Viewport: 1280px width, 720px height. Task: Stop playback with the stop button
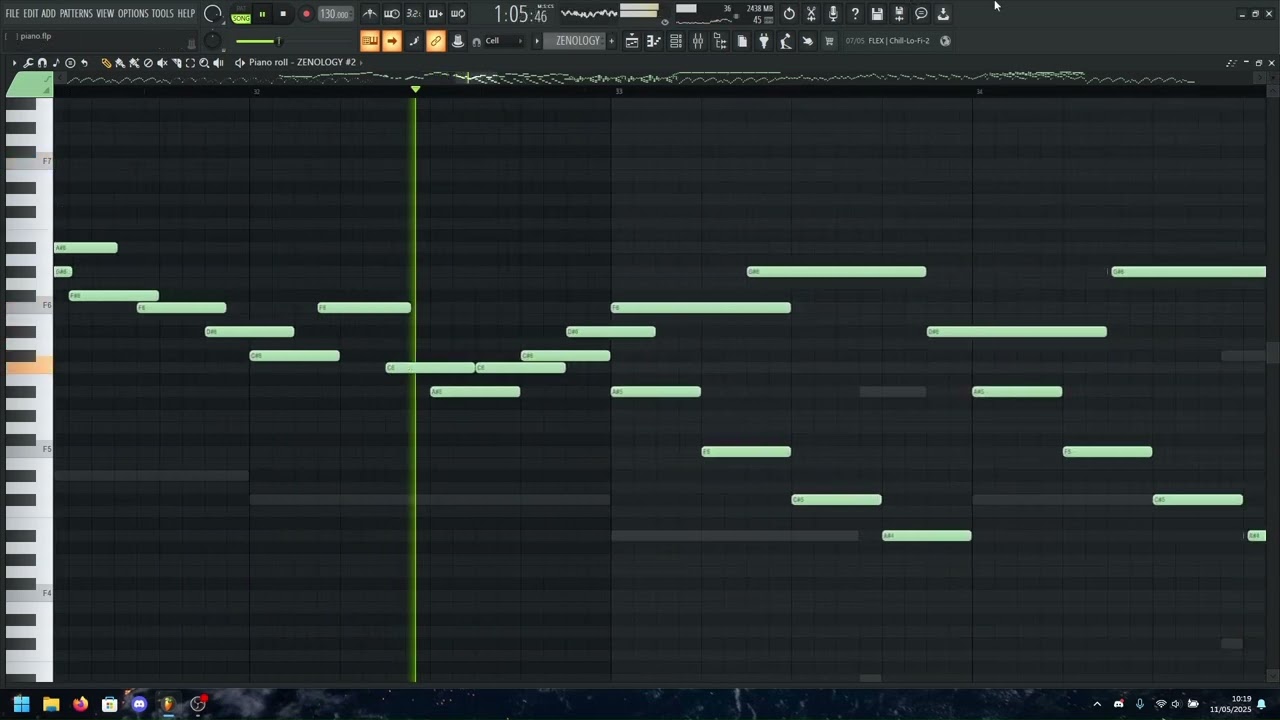pos(283,14)
